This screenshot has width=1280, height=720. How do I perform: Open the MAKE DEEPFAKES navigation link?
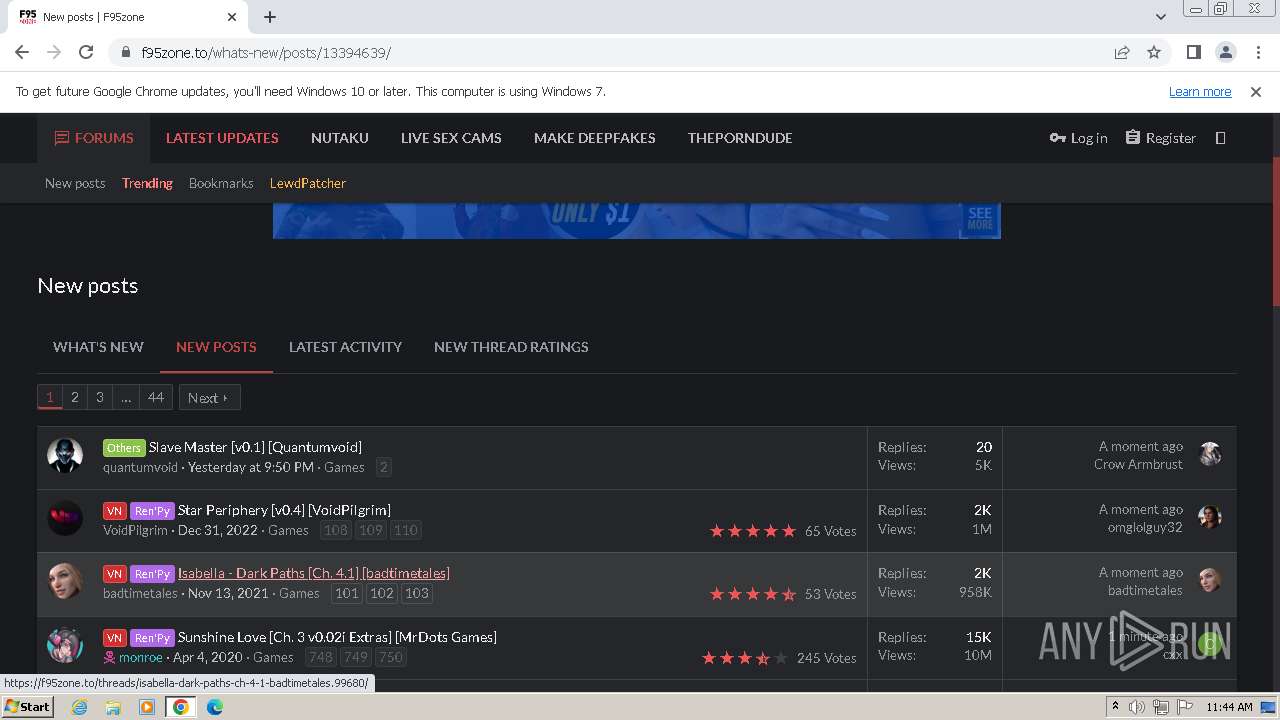tap(595, 138)
